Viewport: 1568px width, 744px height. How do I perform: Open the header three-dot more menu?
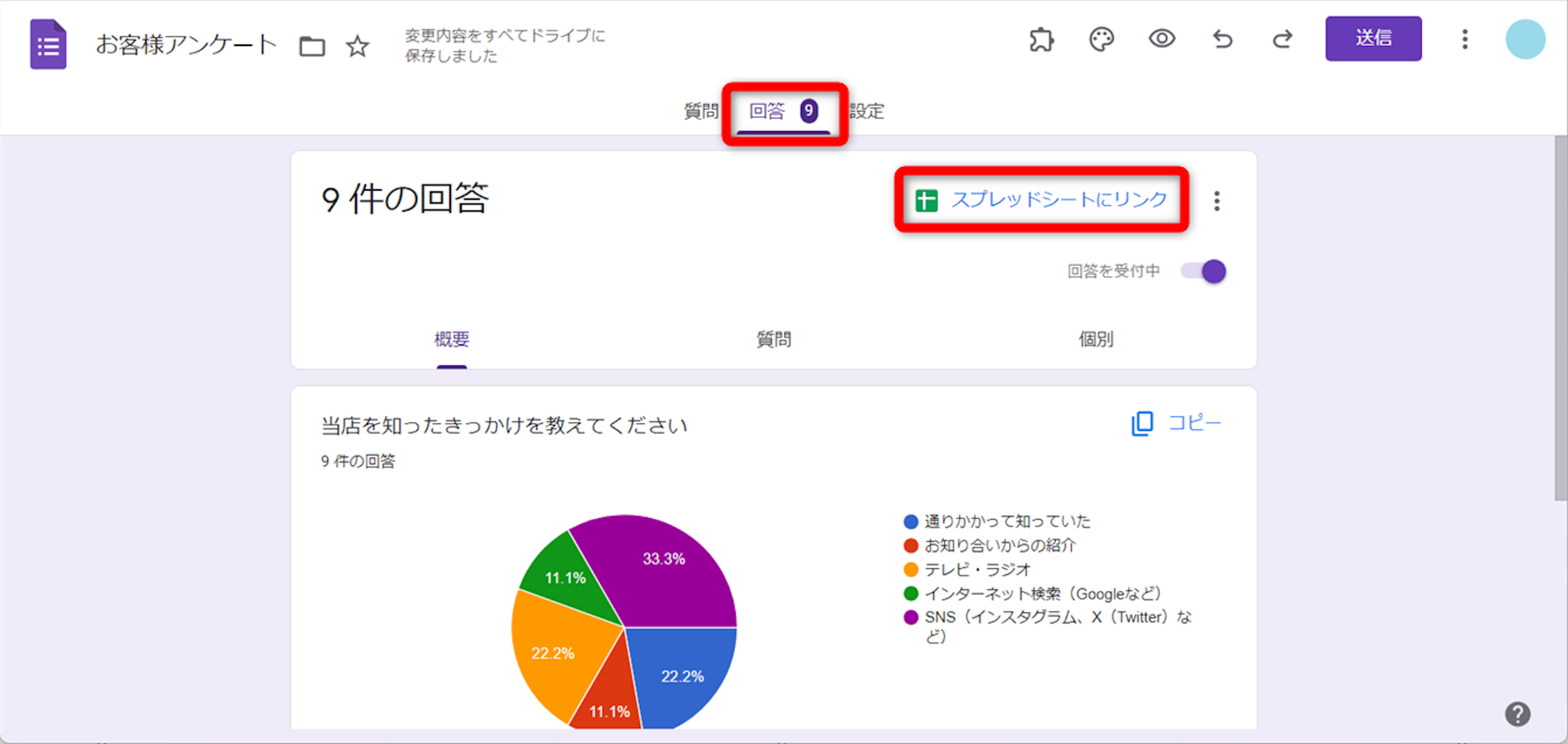(x=1465, y=39)
